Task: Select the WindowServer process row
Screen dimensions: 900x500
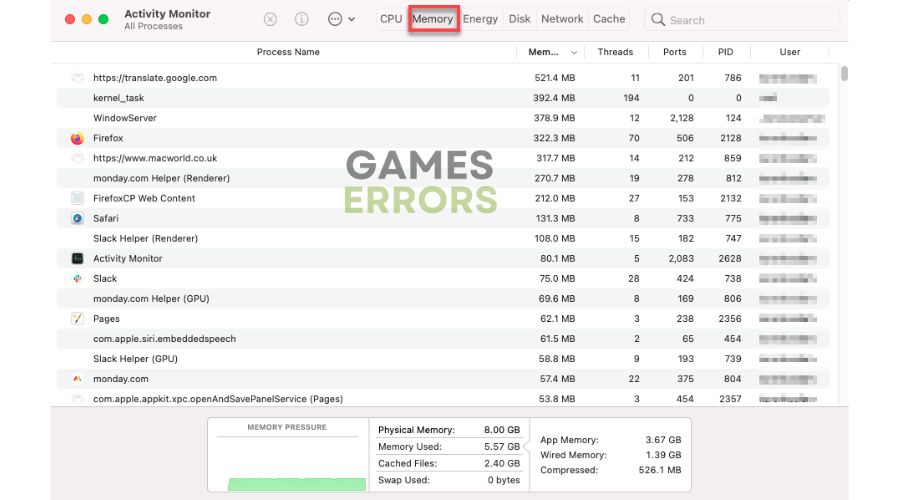Action: (443, 118)
